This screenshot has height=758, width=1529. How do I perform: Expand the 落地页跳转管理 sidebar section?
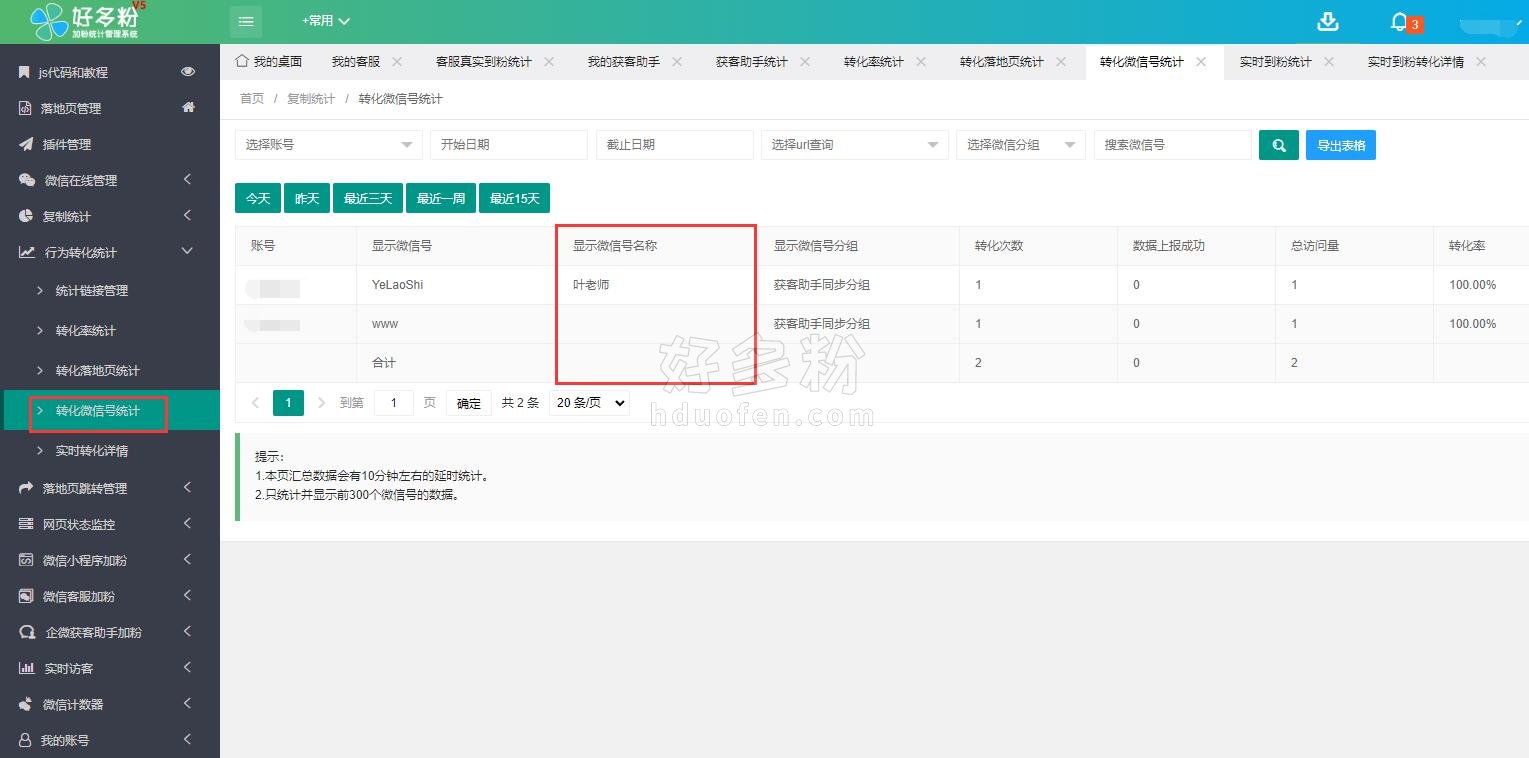point(187,488)
